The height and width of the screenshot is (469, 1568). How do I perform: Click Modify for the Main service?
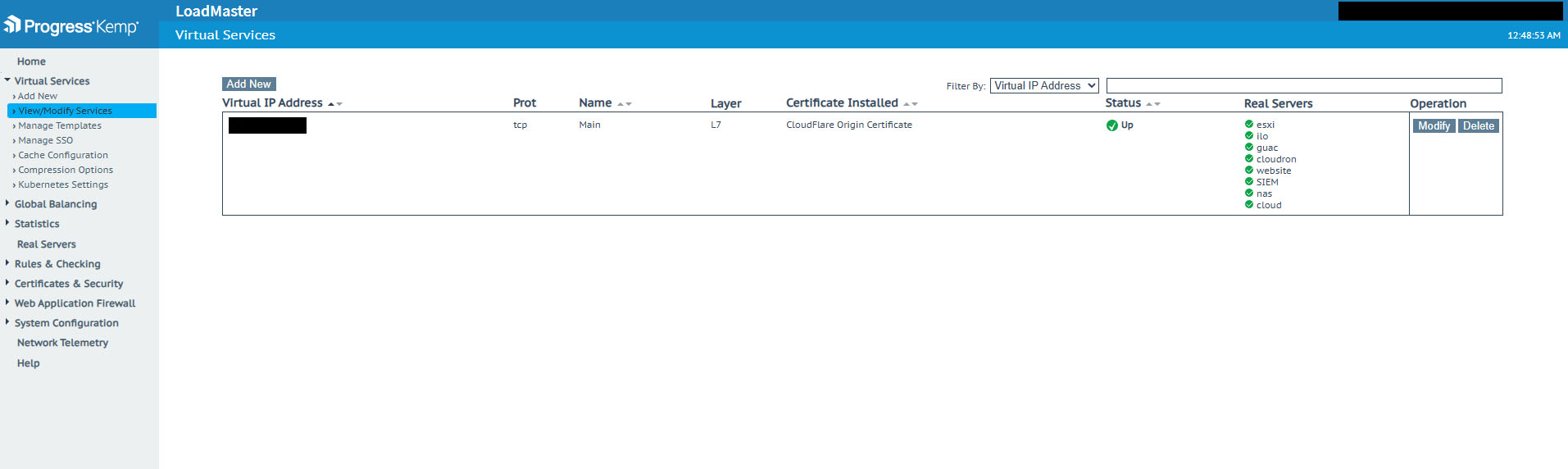(x=1434, y=125)
